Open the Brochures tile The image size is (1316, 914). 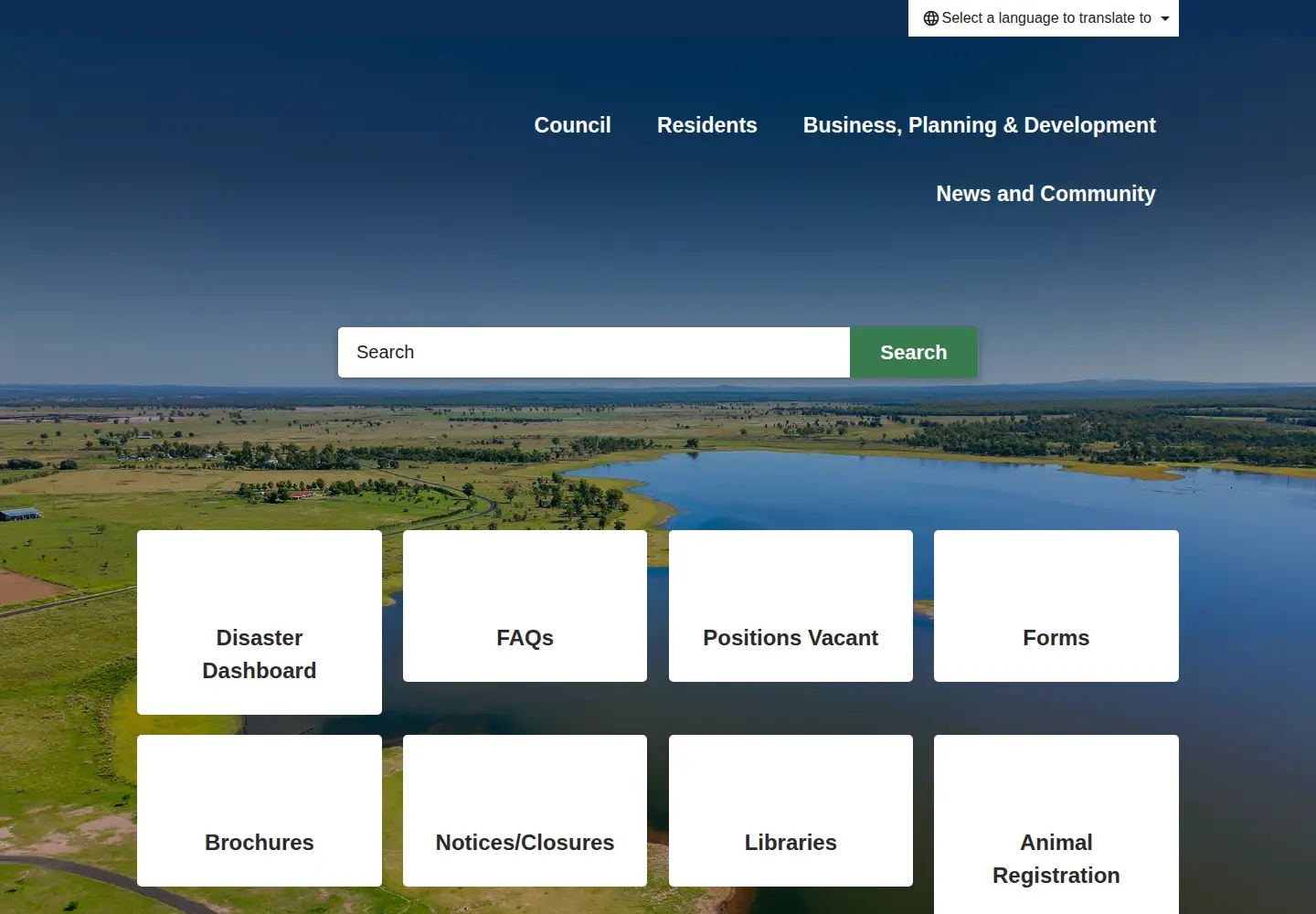(260, 811)
